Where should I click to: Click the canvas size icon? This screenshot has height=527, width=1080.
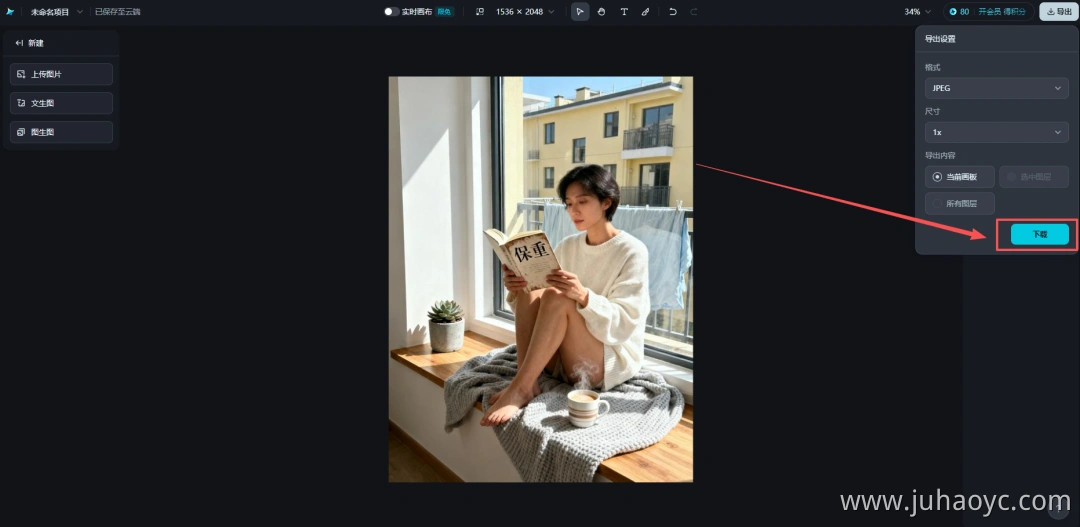click(x=480, y=12)
